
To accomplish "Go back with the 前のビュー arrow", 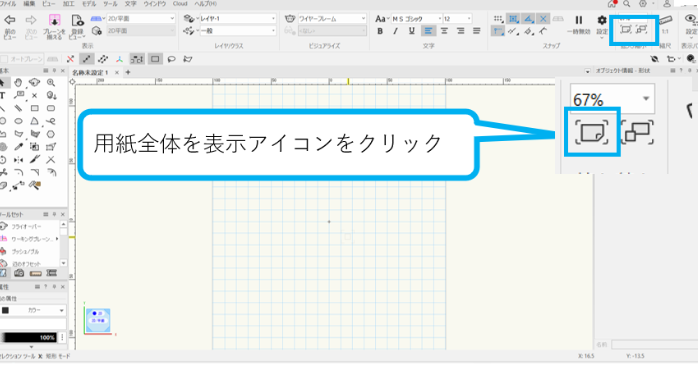I will (9, 20).
